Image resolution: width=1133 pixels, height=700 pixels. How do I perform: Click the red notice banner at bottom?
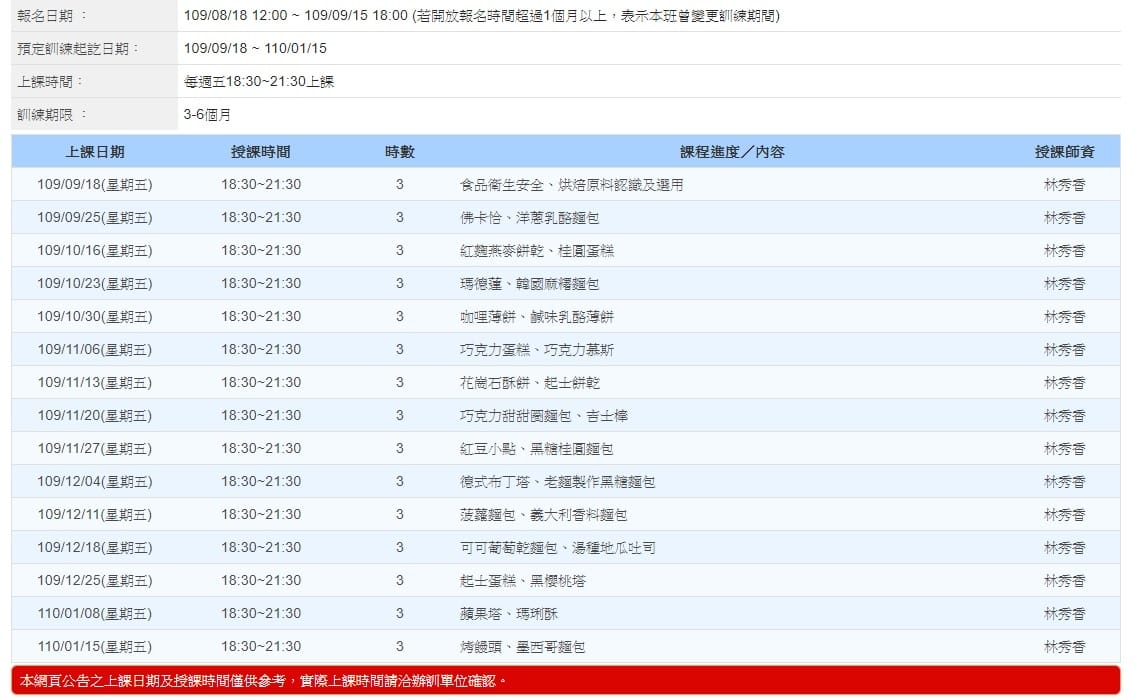tap(566, 681)
